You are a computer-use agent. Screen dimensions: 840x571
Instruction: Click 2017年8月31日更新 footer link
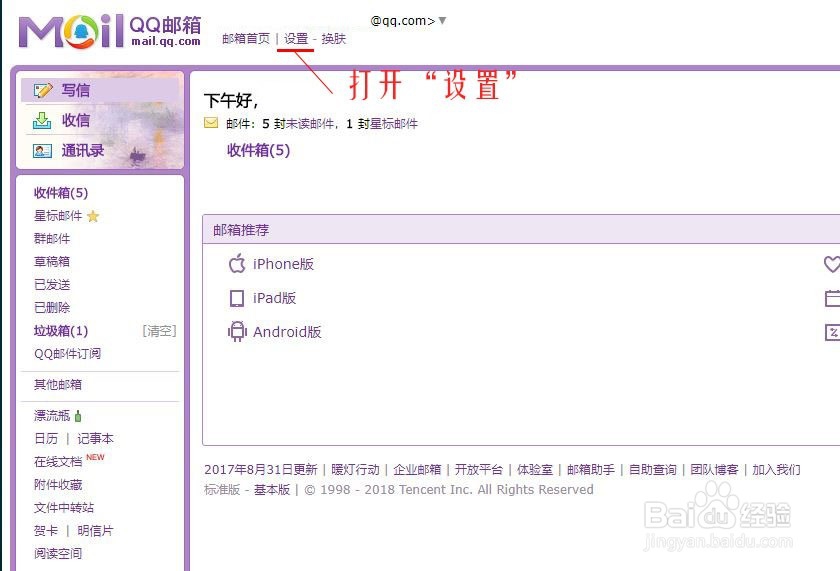pyautogui.click(x=261, y=470)
